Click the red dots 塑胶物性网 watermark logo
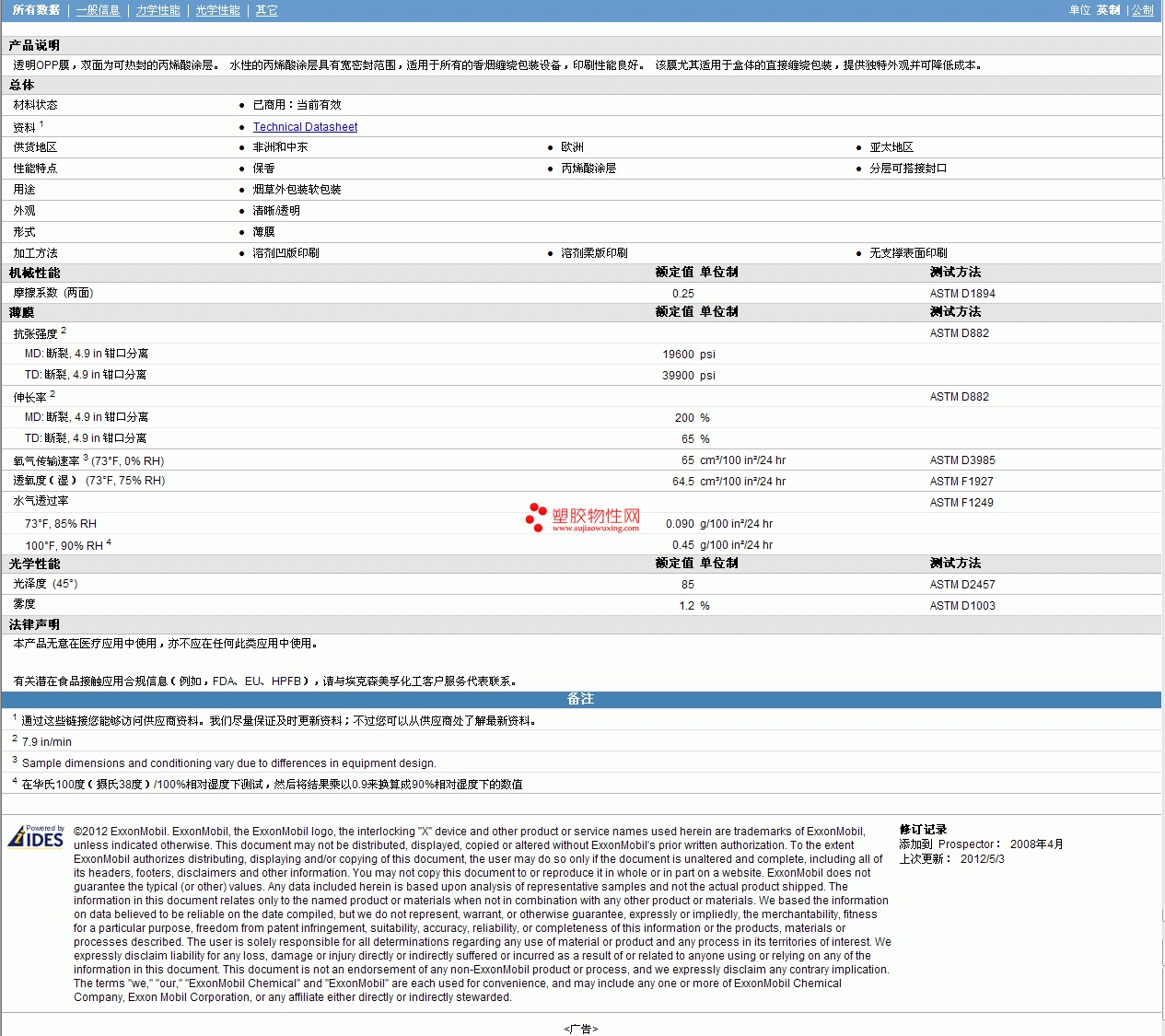Screen dimensions: 1165x1036 [536, 518]
